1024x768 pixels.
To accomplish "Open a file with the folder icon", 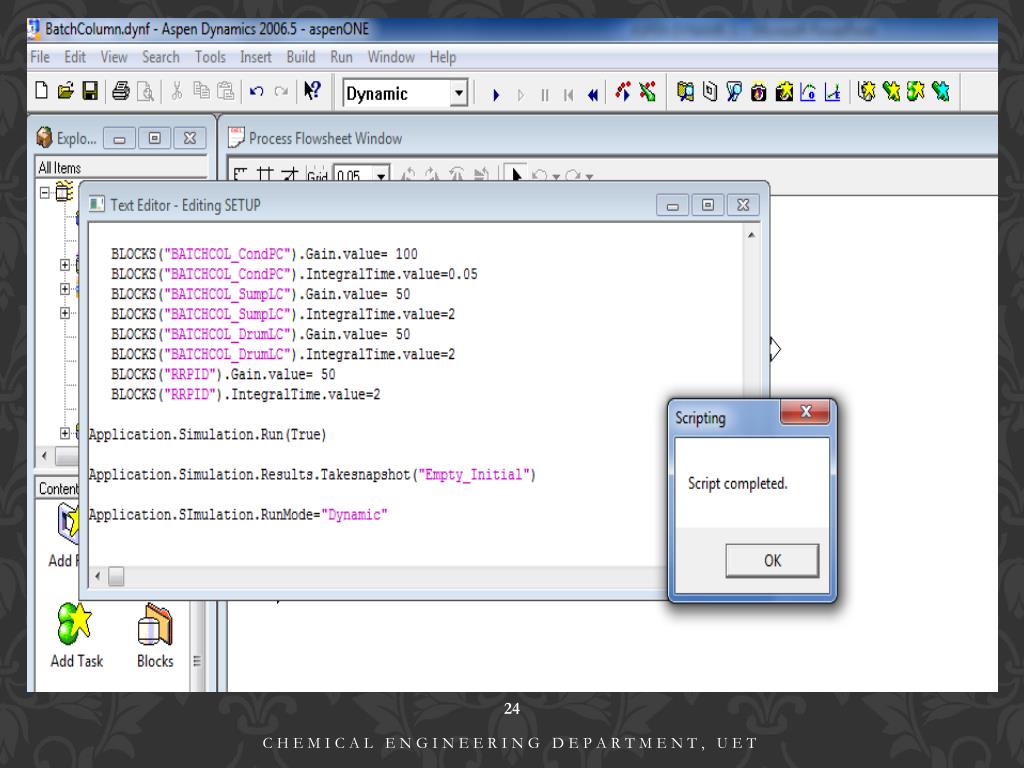I will (65, 91).
